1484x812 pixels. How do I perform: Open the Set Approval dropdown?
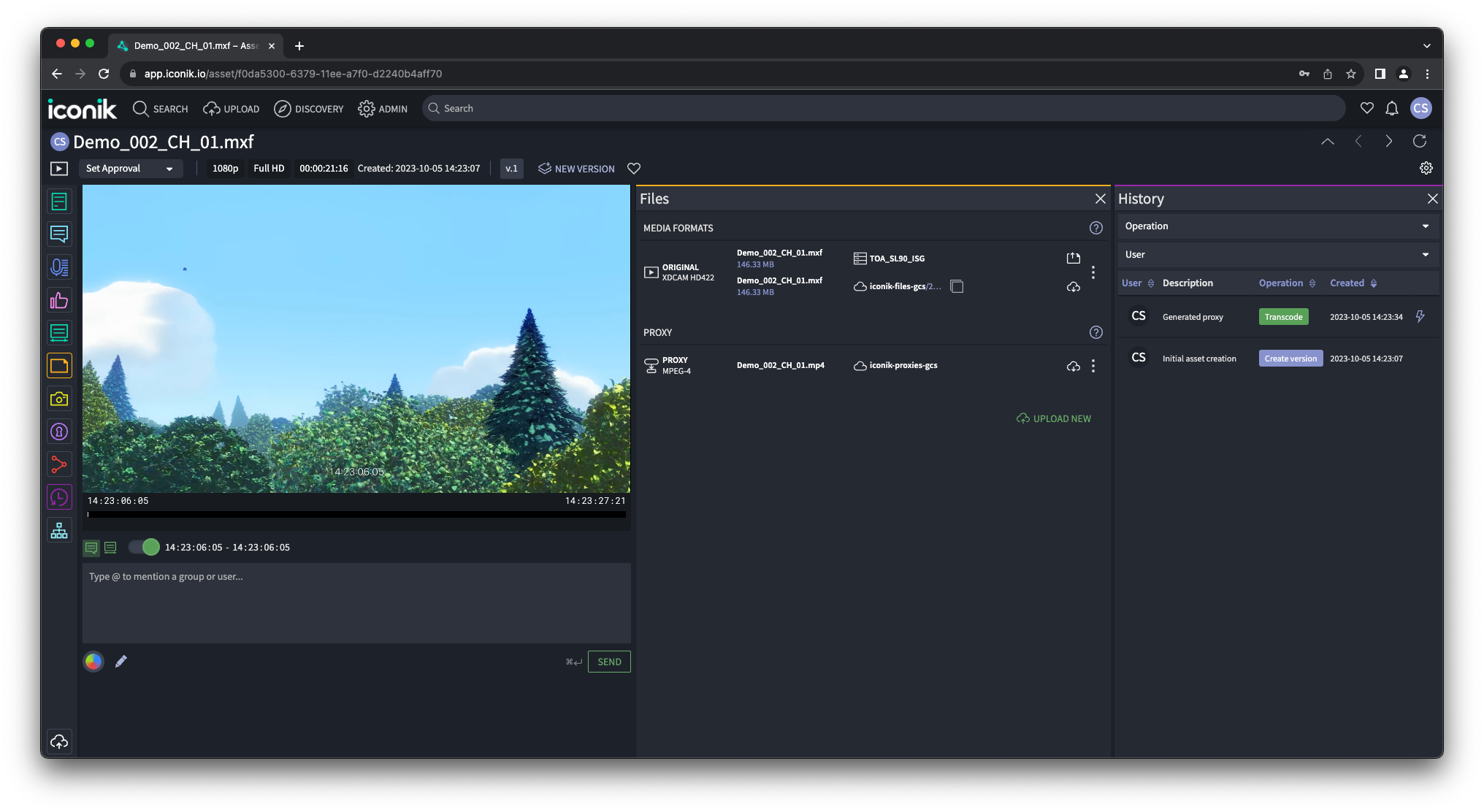(x=129, y=169)
